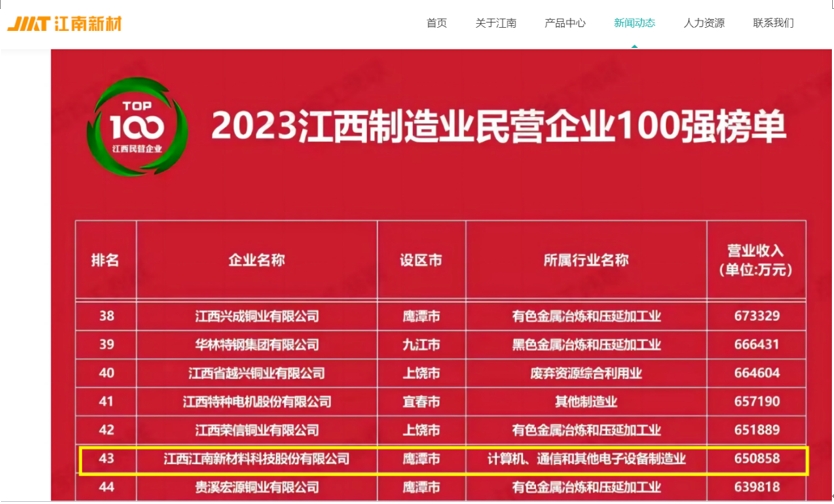
Task: Click the 江南新材 JMT logo
Action: coord(64,23)
